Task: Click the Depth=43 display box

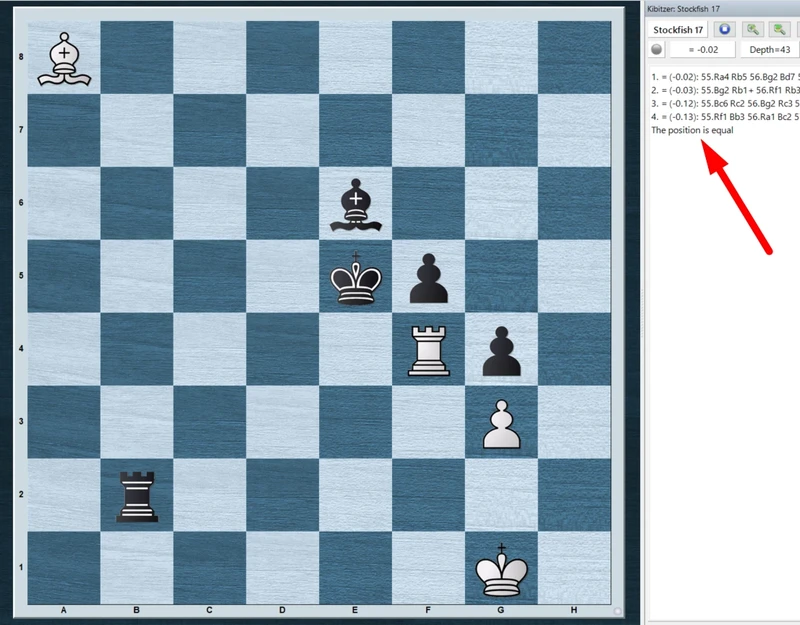Action: [771, 50]
